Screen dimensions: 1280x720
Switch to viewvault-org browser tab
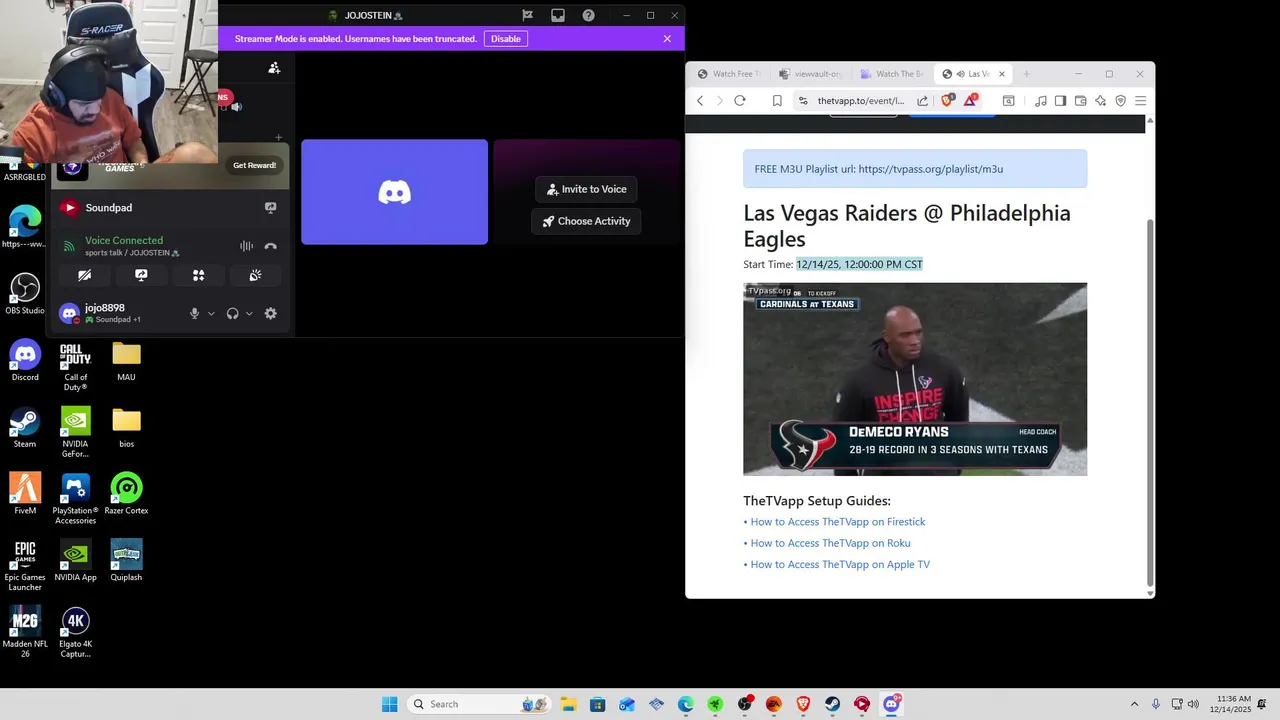(811, 74)
